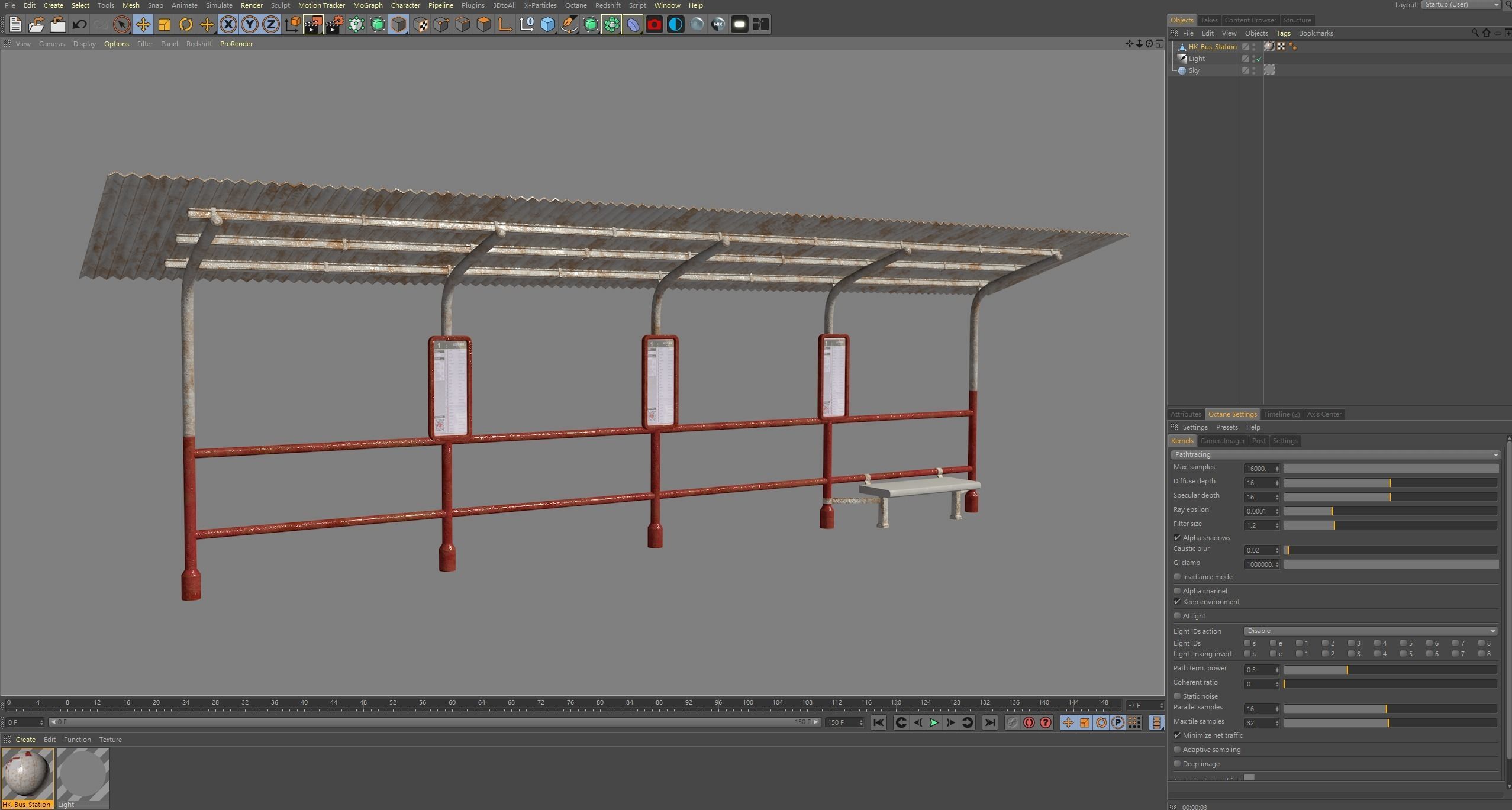This screenshot has width=1512, height=810.
Task: Open the Octane menu in the menu bar
Action: point(576,5)
